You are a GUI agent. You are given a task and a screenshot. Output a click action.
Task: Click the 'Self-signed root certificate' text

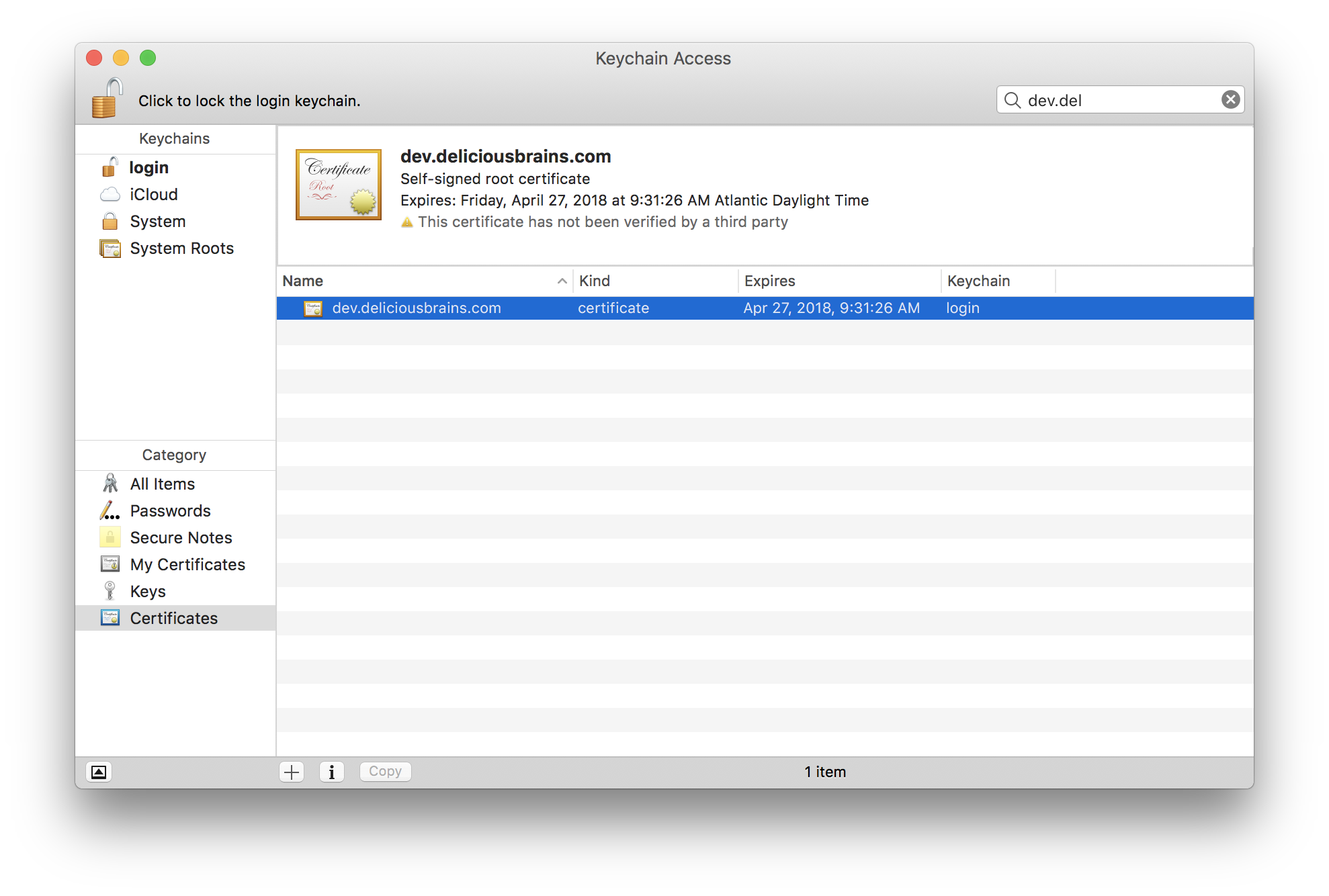[495, 179]
